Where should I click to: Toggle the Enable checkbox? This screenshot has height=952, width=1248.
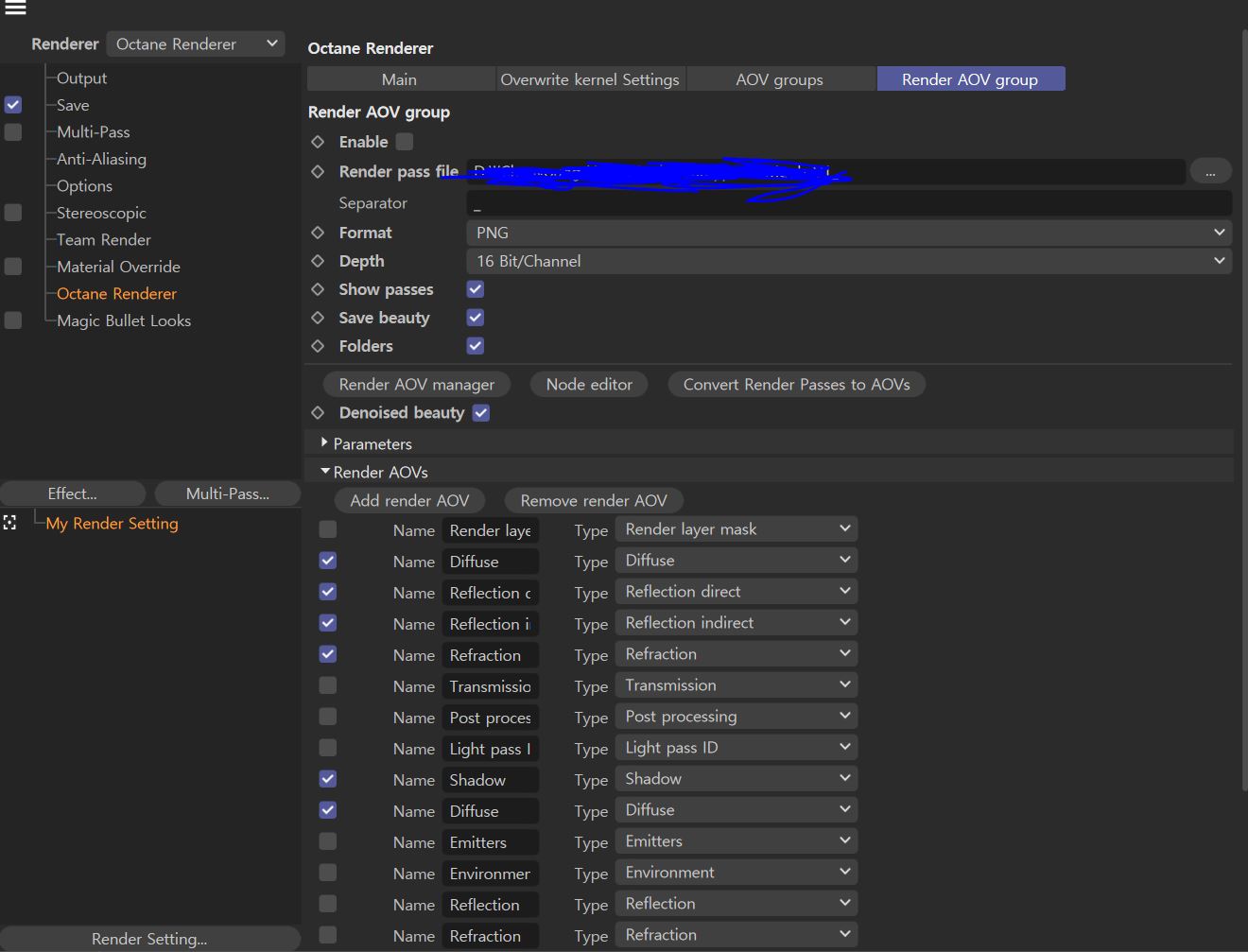[405, 142]
